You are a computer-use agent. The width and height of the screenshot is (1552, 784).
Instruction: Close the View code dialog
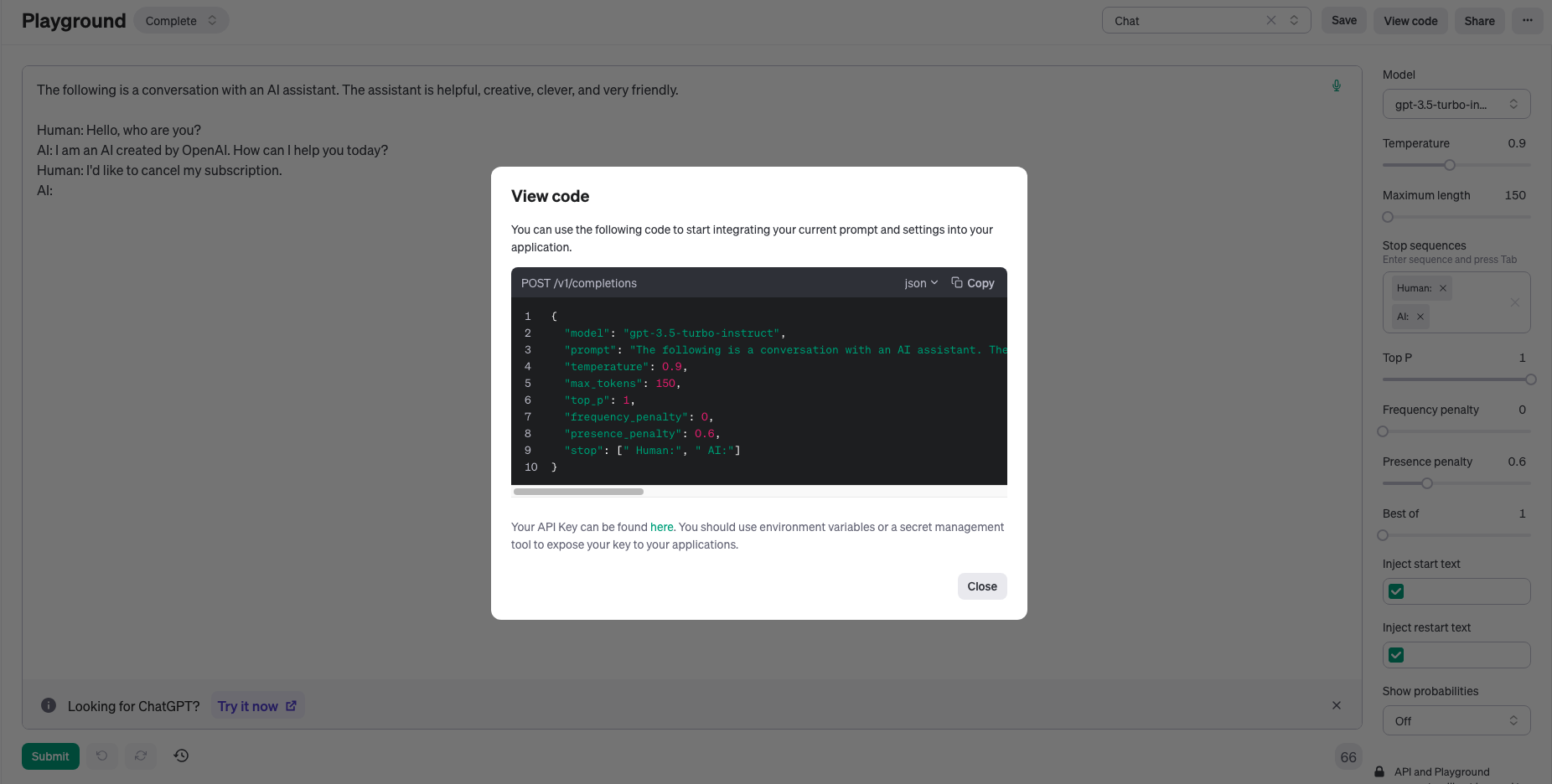tap(982, 586)
